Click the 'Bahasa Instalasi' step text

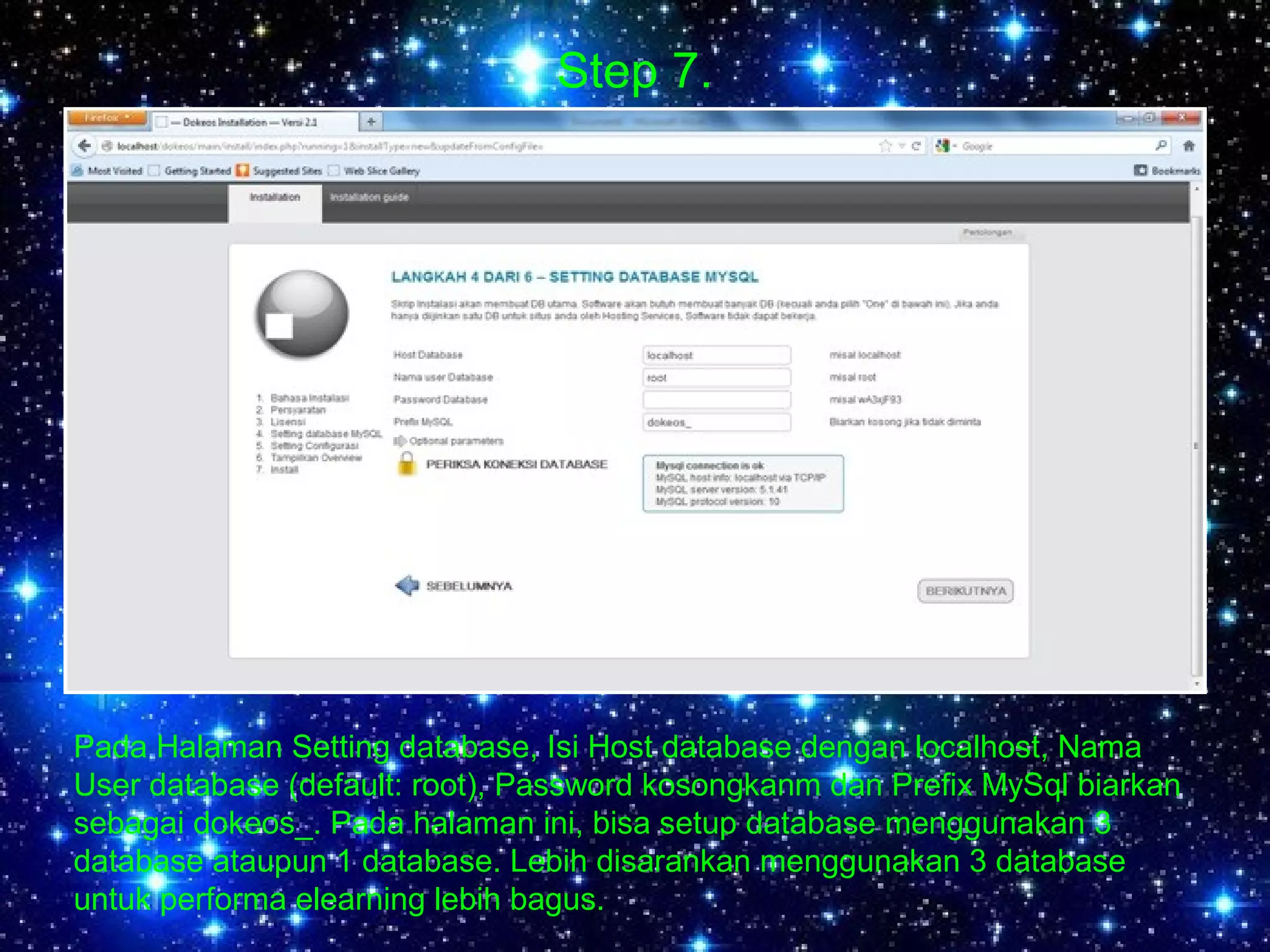click(x=309, y=398)
